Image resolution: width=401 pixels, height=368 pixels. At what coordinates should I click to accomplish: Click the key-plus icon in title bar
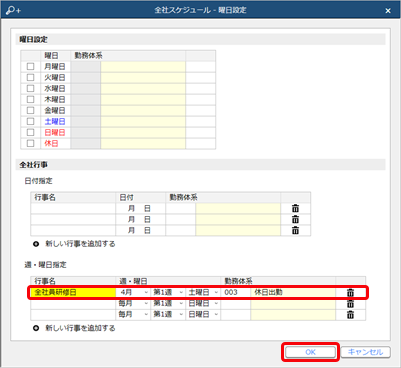pos(13,10)
